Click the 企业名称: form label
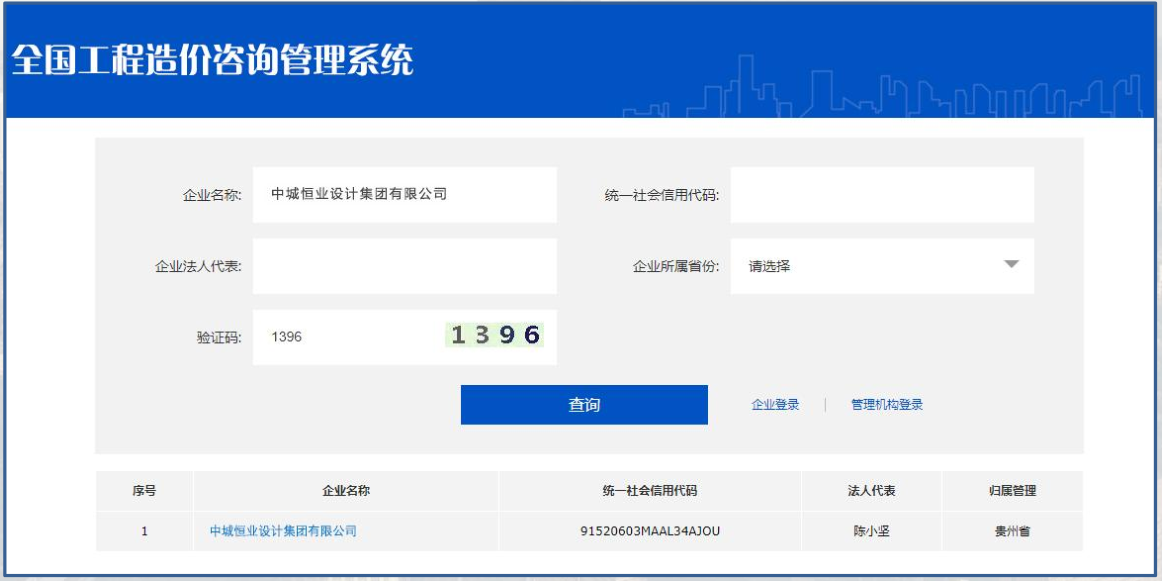Screen dimensions: 1162x581 (x=212, y=196)
